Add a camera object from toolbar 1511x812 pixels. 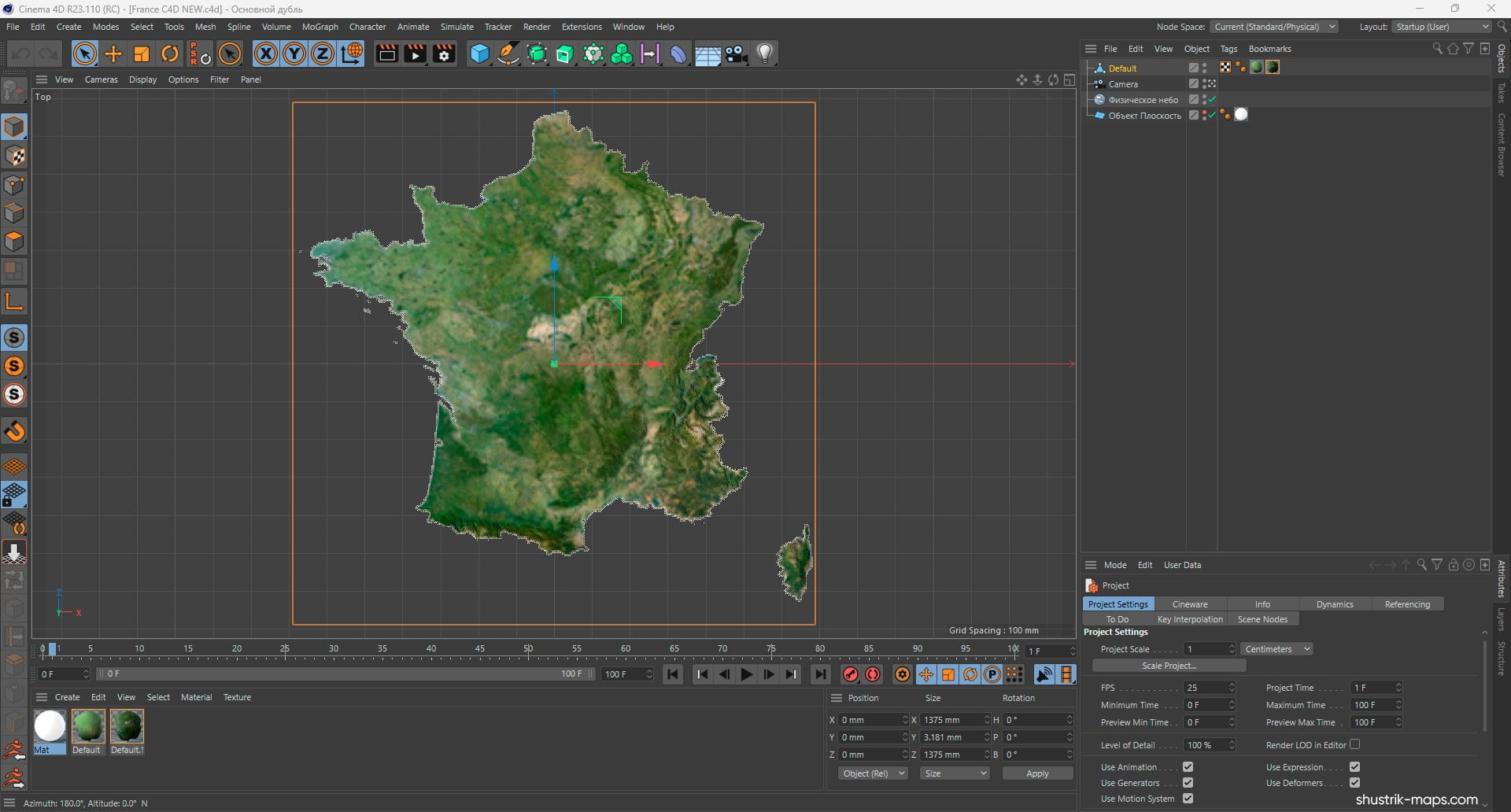tap(737, 54)
